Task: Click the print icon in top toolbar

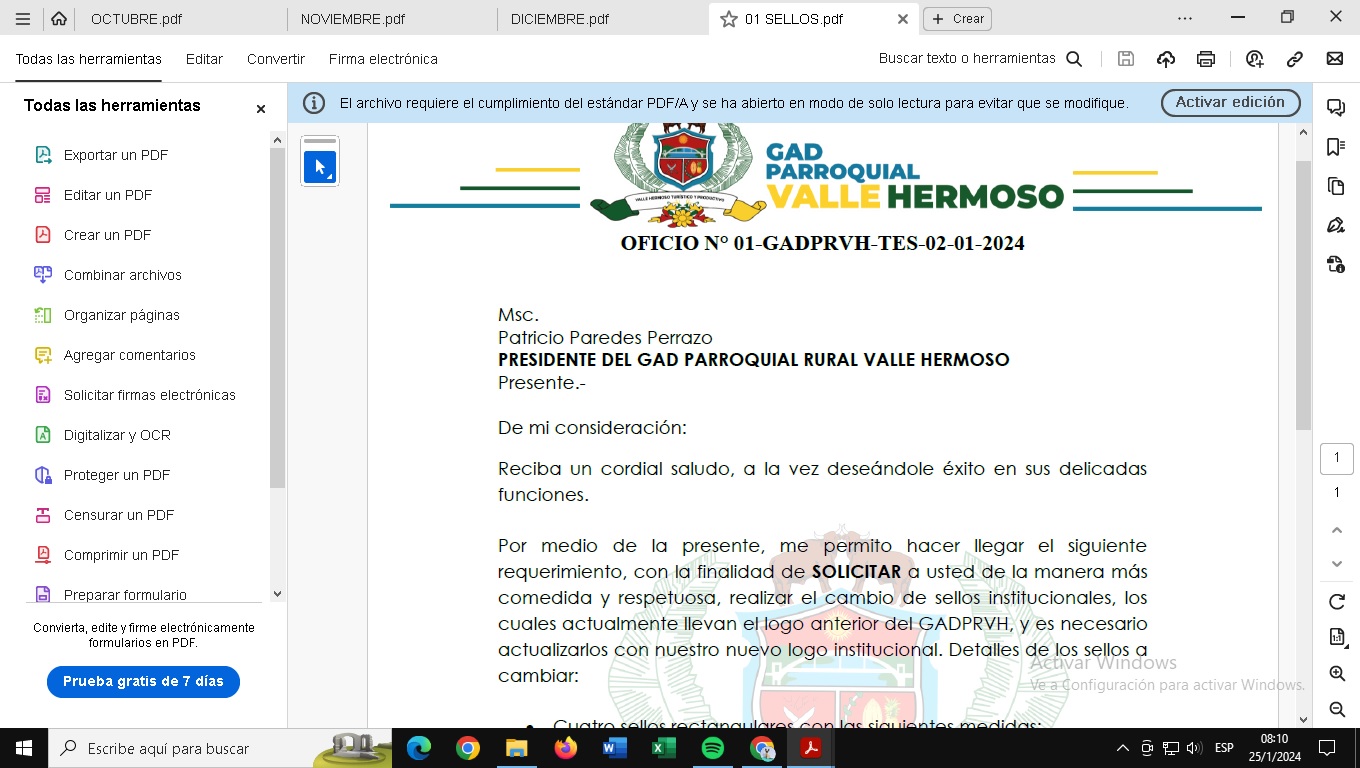Action: (x=1206, y=59)
